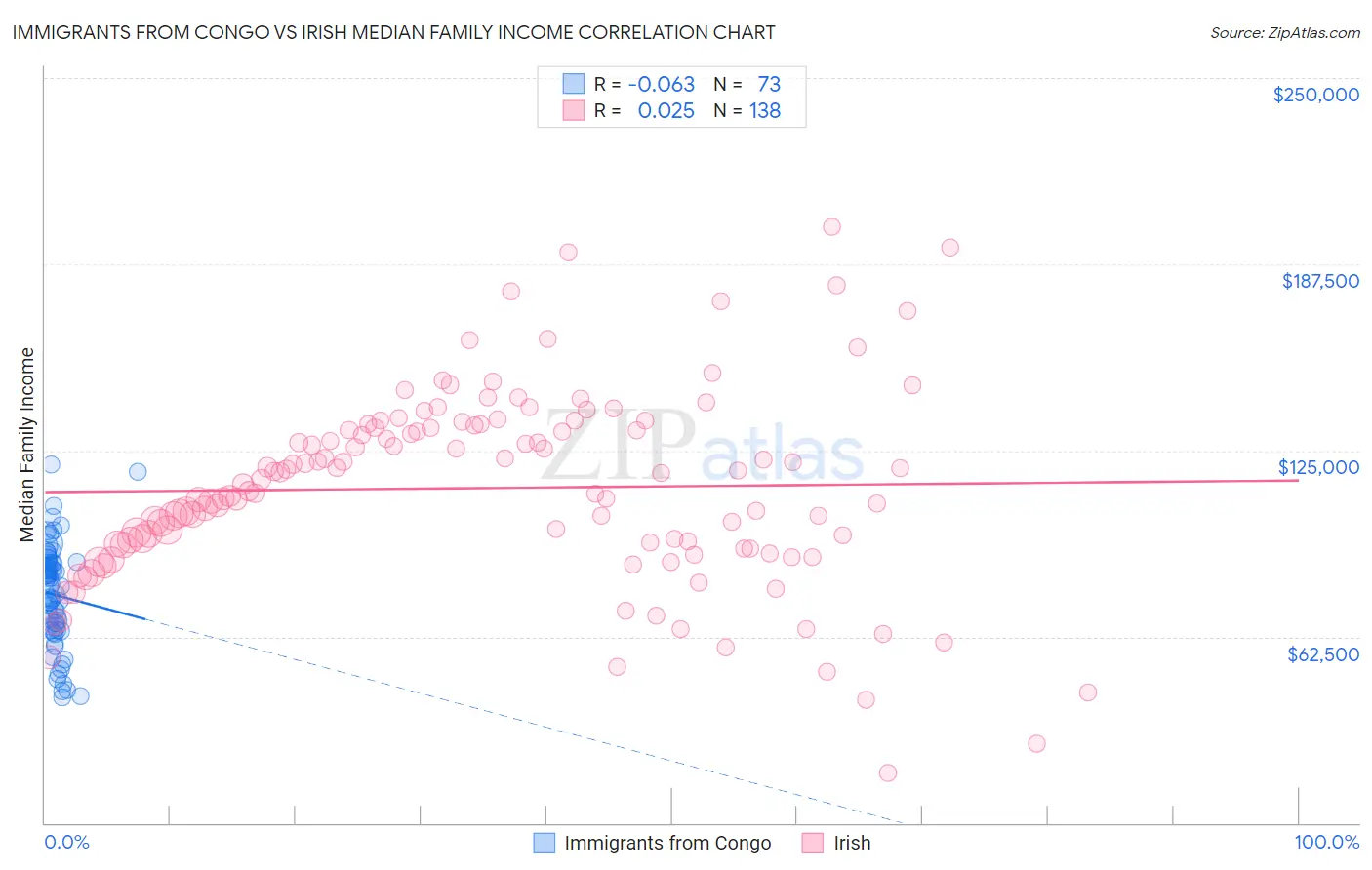
Task: Click the -0.063 correlation value
Action: click(662, 85)
